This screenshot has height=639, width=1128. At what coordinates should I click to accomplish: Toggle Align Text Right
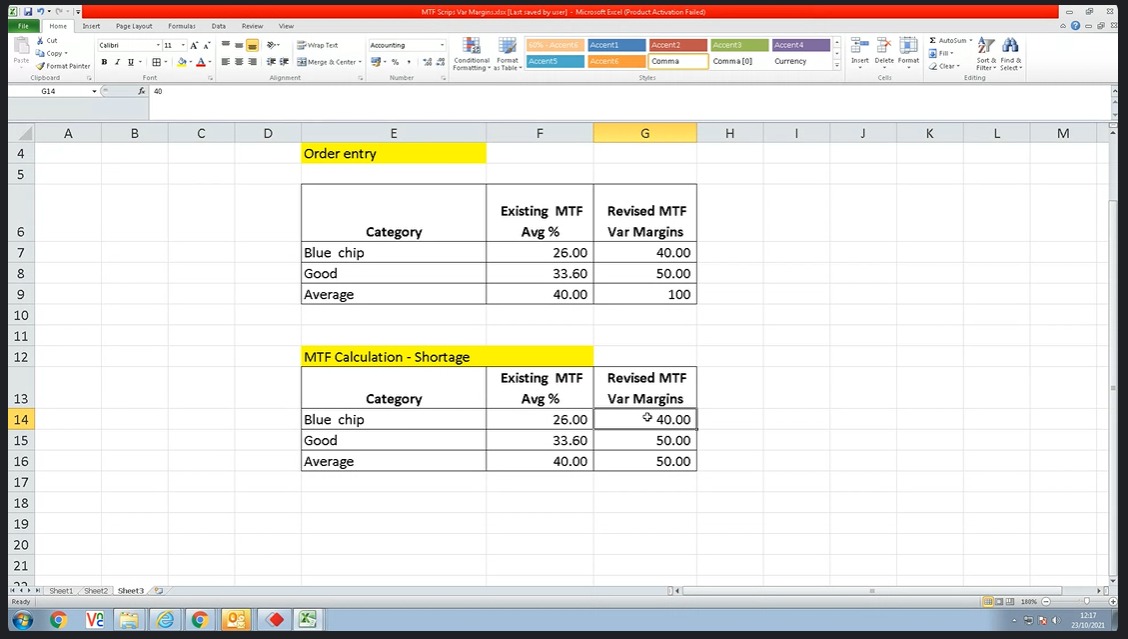[252, 63]
